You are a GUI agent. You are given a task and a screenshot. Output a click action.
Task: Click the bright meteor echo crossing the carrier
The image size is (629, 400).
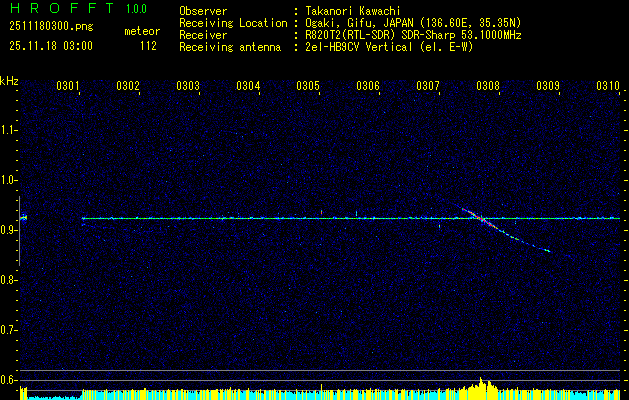[481, 218]
